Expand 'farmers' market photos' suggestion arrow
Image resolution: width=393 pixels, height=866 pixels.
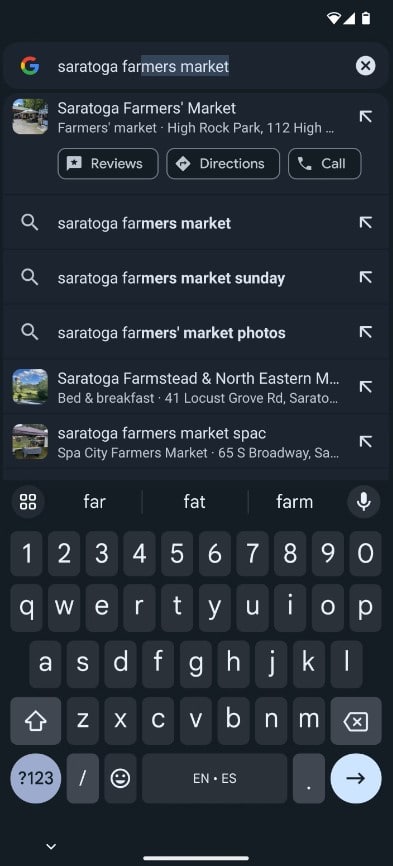[365, 332]
